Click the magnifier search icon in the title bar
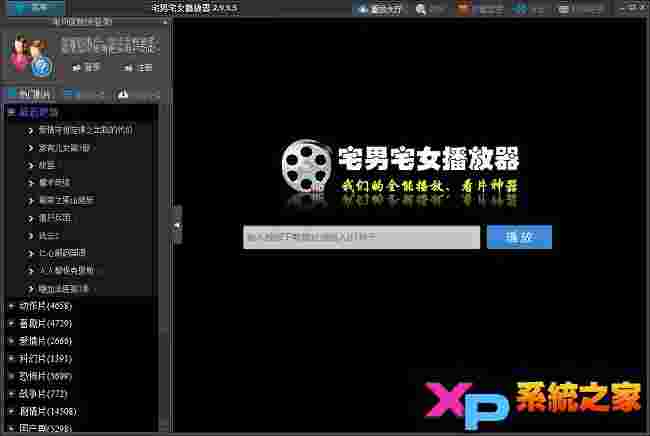The height and width of the screenshot is (436, 650). coord(420,9)
